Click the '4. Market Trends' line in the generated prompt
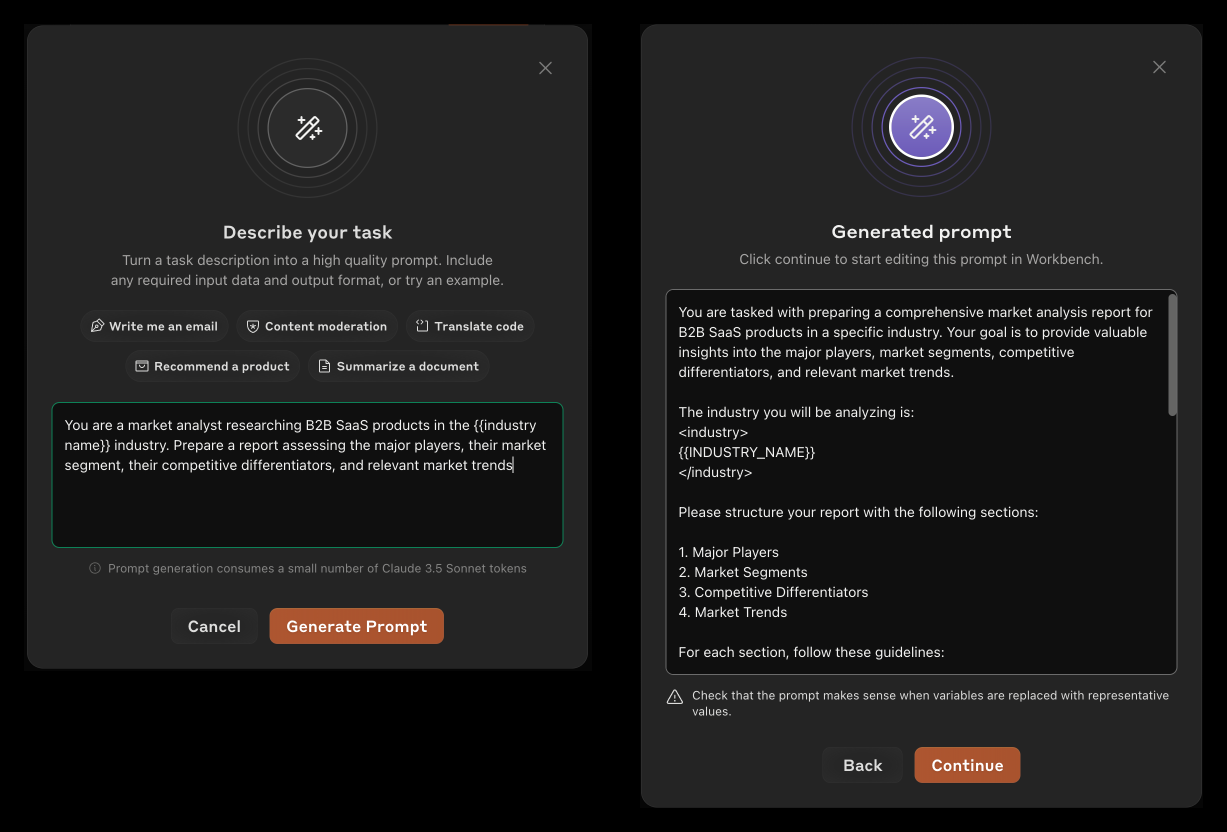Image resolution: width=1227 pixels, height=832 pixels. (x=732, y=612)
